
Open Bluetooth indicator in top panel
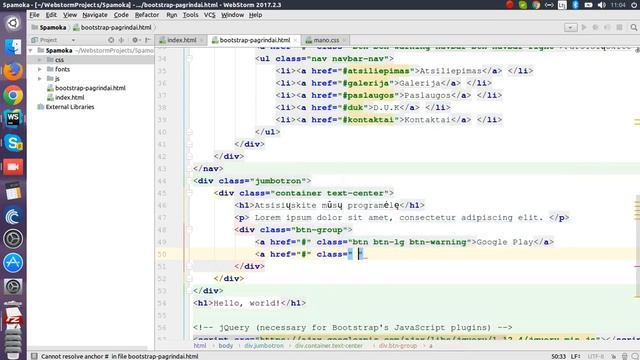coord(575,5)
